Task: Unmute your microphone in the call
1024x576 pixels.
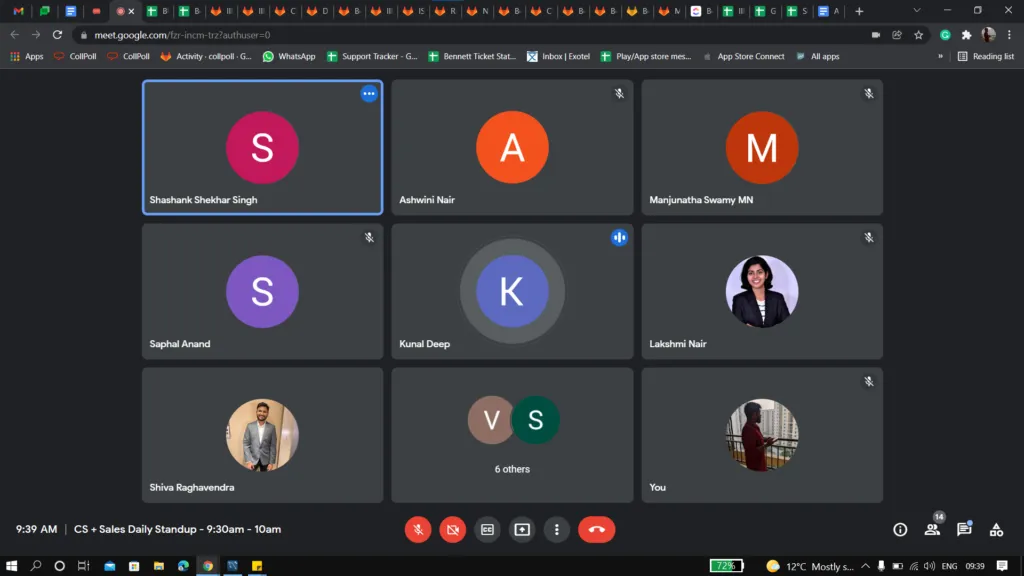Action: (418, 530)
